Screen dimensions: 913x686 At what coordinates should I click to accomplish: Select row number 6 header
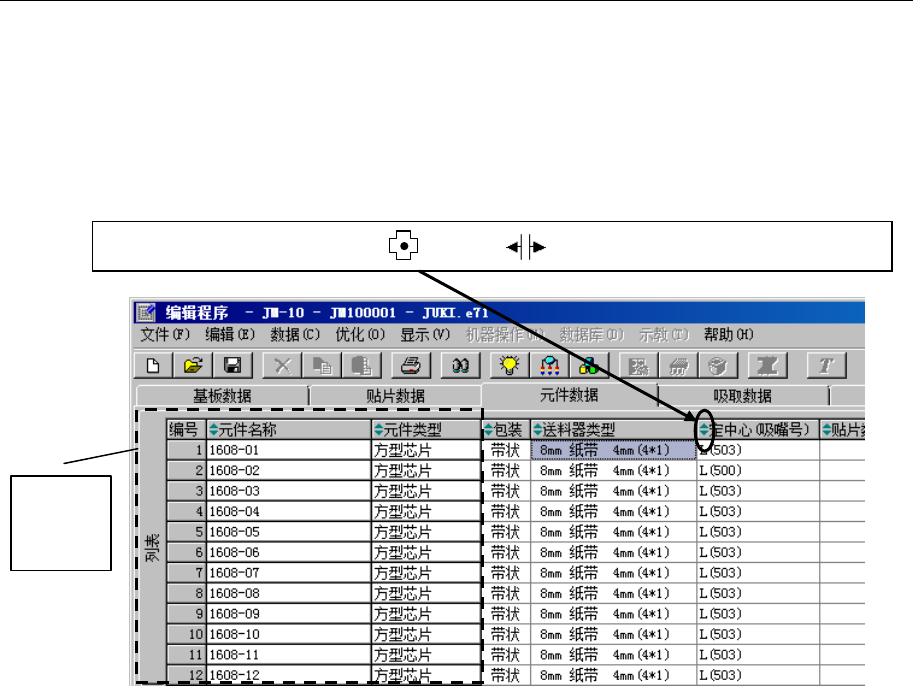point(186,552)
